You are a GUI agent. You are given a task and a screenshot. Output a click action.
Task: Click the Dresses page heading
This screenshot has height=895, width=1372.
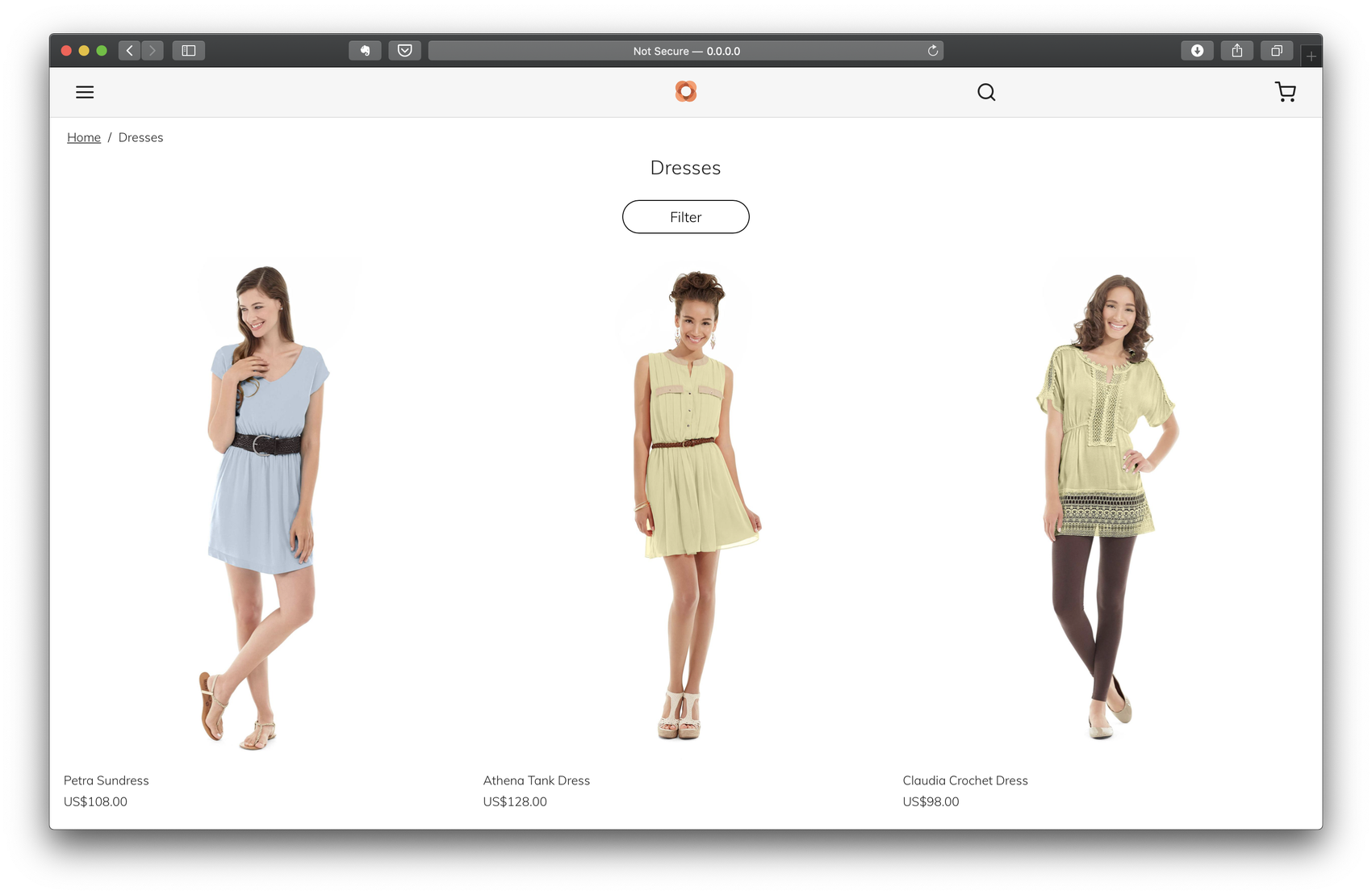point(686,168)
